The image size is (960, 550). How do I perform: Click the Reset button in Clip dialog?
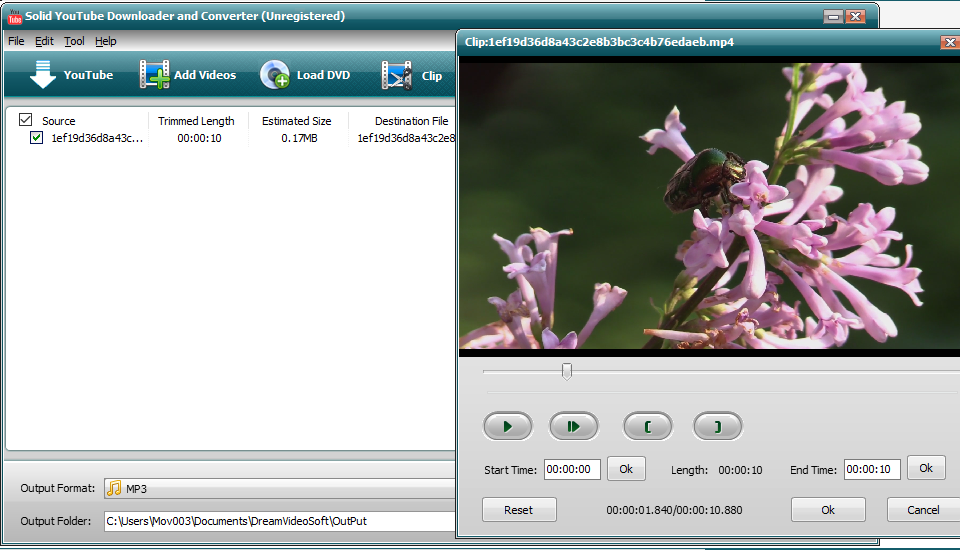518,510
